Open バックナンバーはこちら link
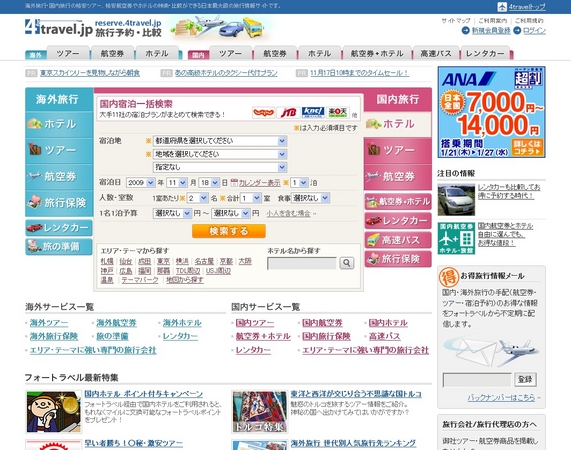 point(501,398)
